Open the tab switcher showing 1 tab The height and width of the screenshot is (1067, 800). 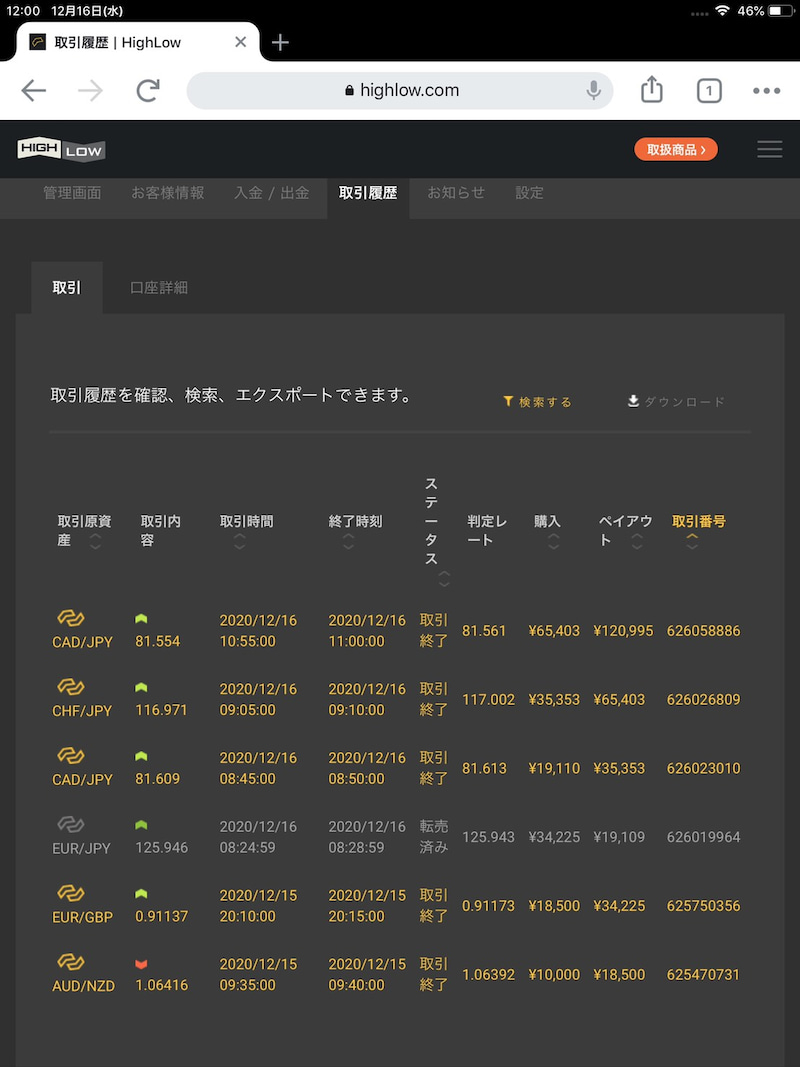(709, 91)
